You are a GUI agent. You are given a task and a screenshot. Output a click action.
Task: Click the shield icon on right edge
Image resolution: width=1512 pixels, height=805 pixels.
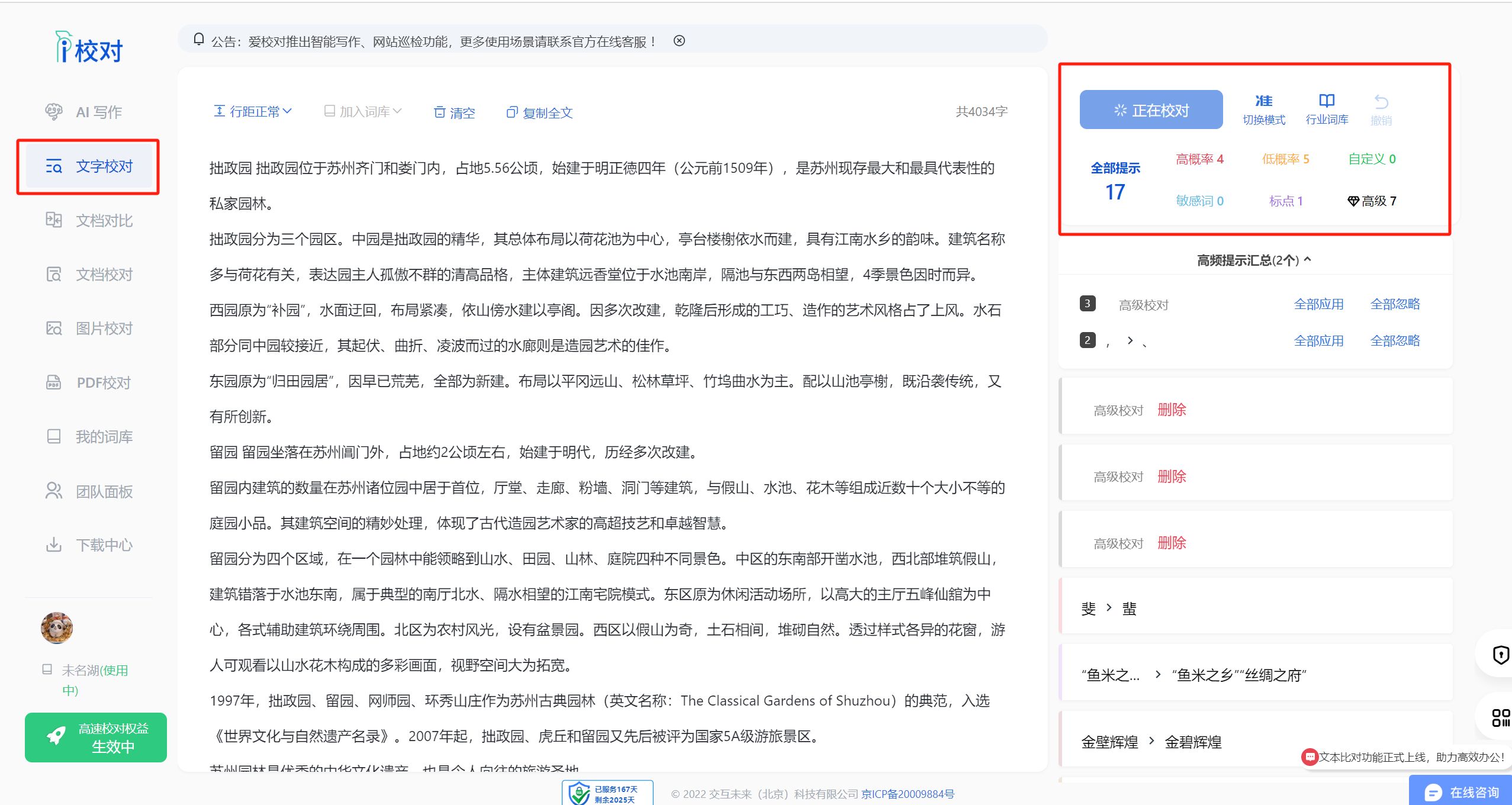[1500, 655]
